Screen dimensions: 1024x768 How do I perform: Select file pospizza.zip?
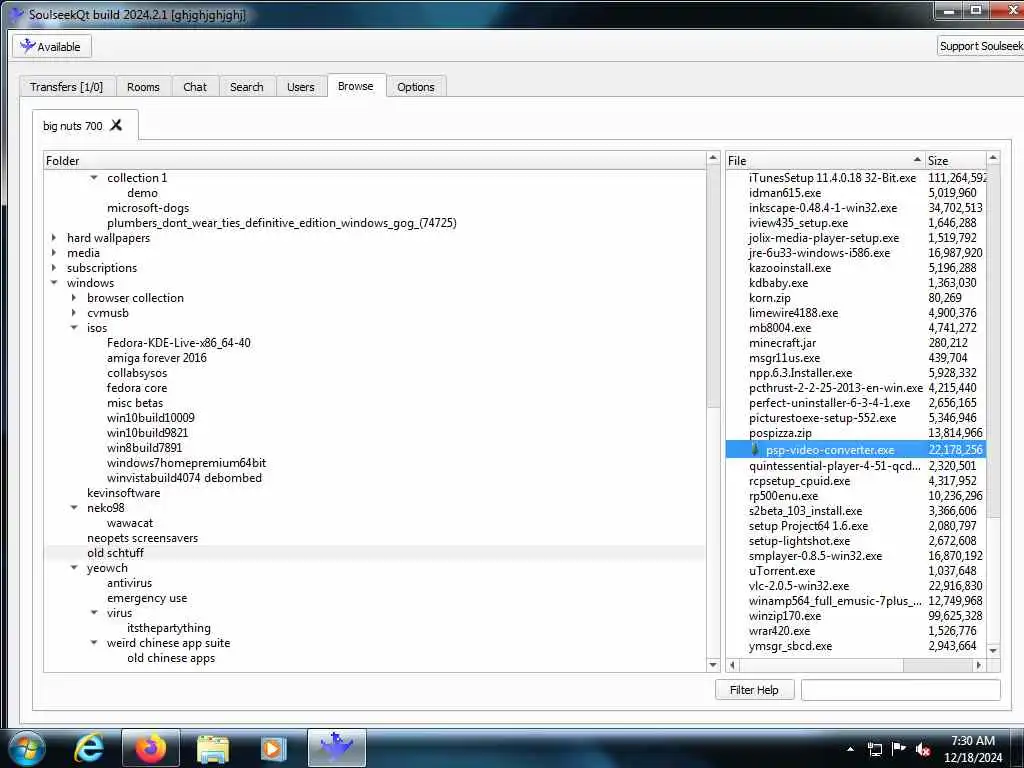pos(780,433)
